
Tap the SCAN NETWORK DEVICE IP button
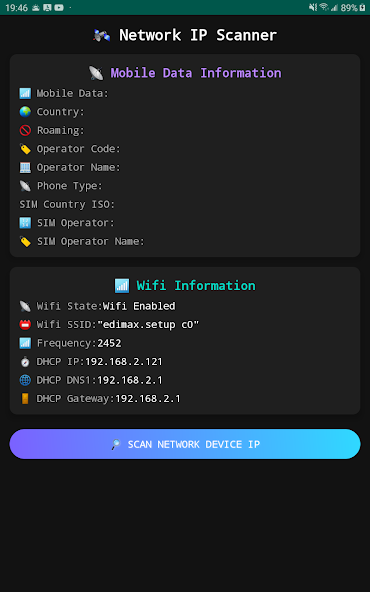(185, 444)
